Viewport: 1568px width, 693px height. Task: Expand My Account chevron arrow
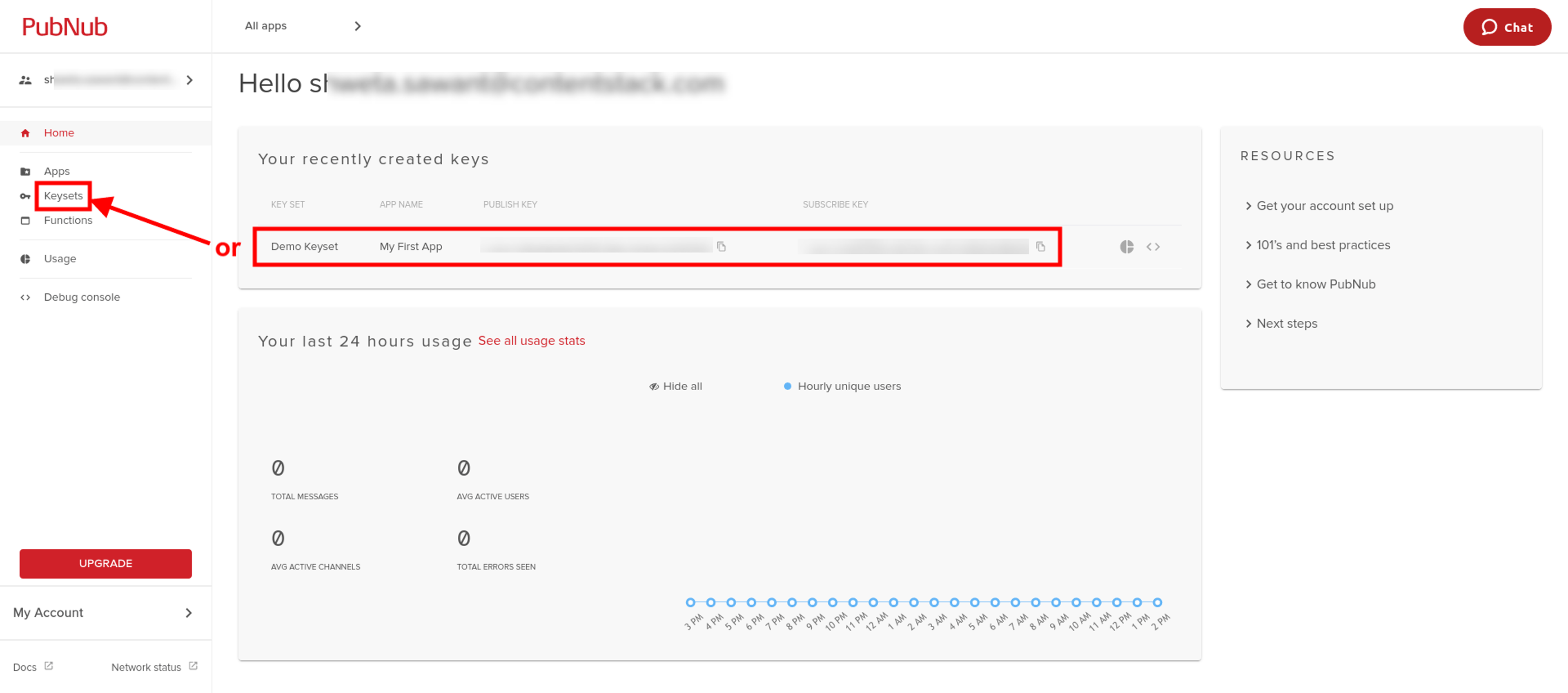point(189,613)
